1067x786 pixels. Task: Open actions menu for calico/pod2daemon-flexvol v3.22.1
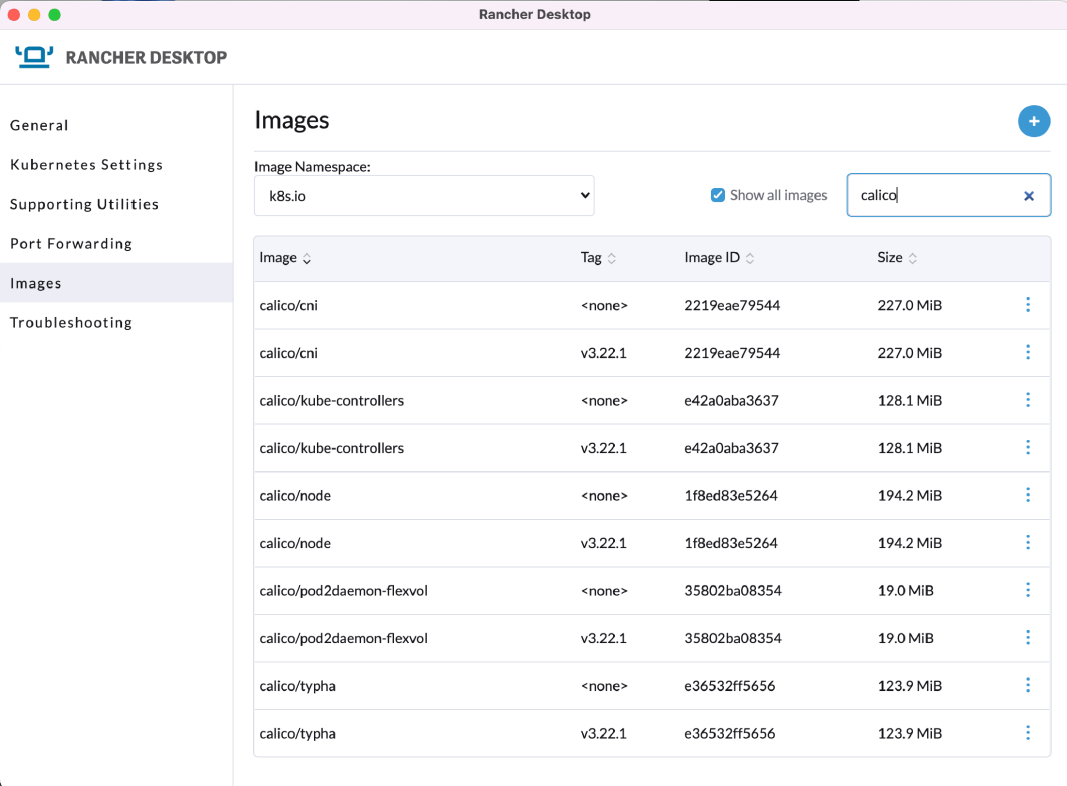pos(1028,638)
